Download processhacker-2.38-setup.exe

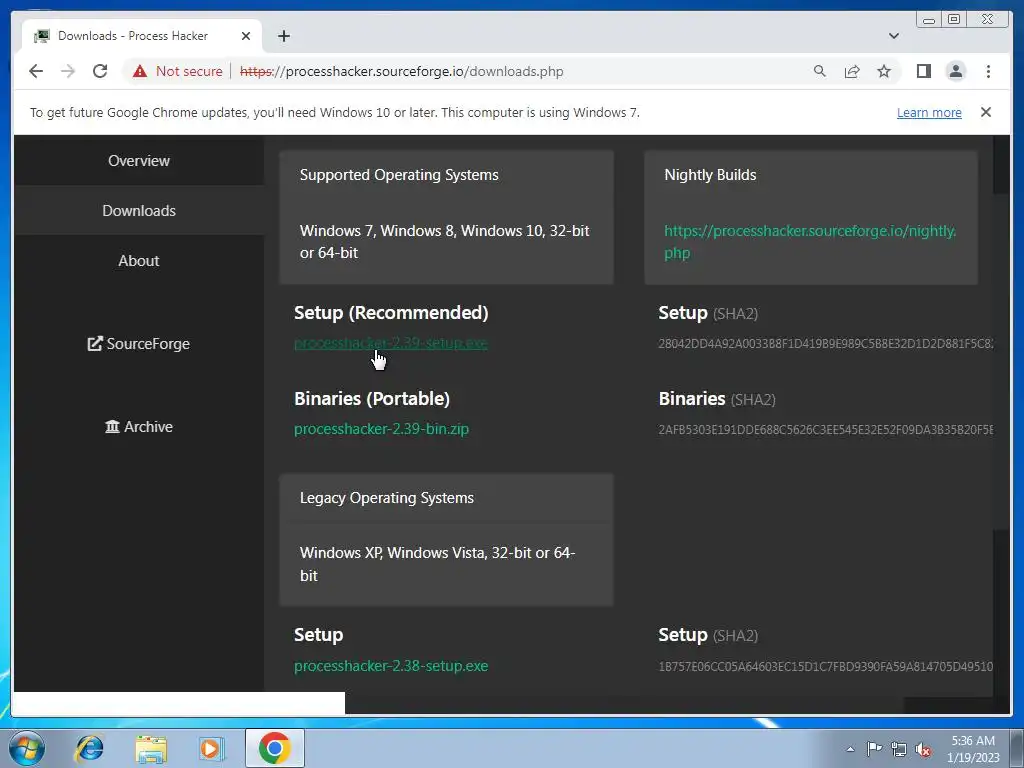pyautogui.click(x=391, y=665)
